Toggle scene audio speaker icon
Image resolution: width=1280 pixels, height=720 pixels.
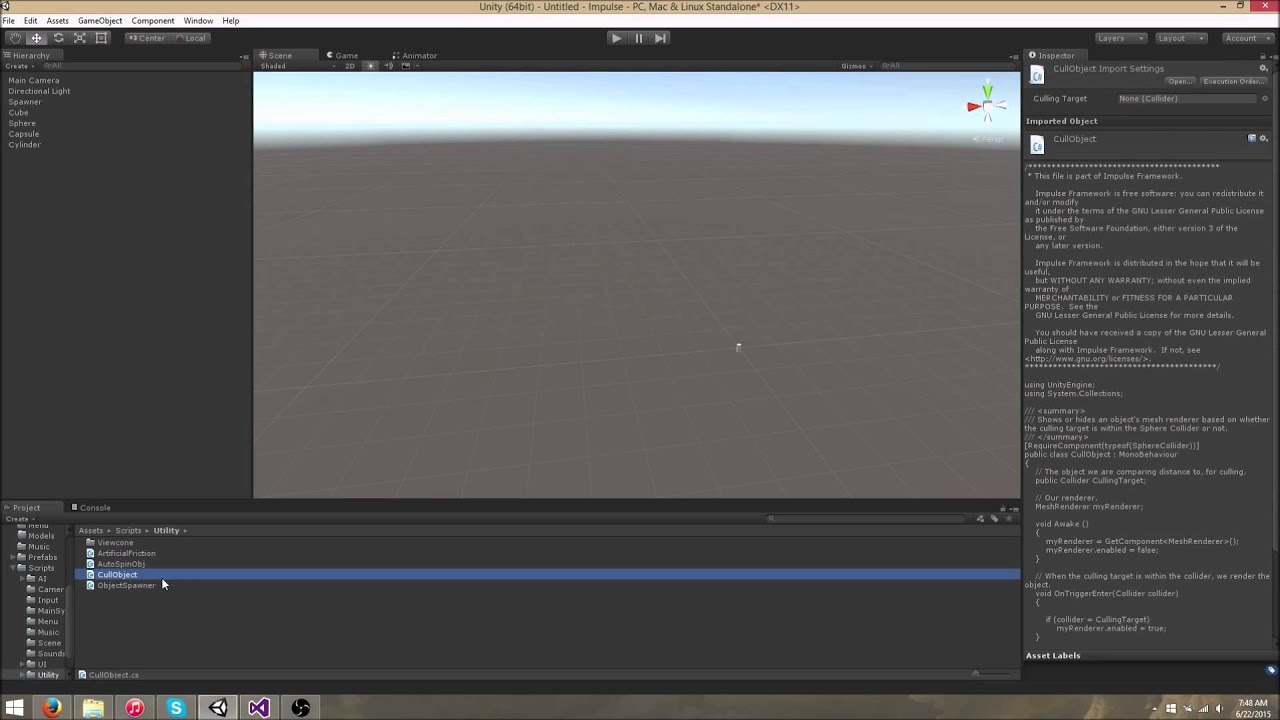[x=389, y=66]
